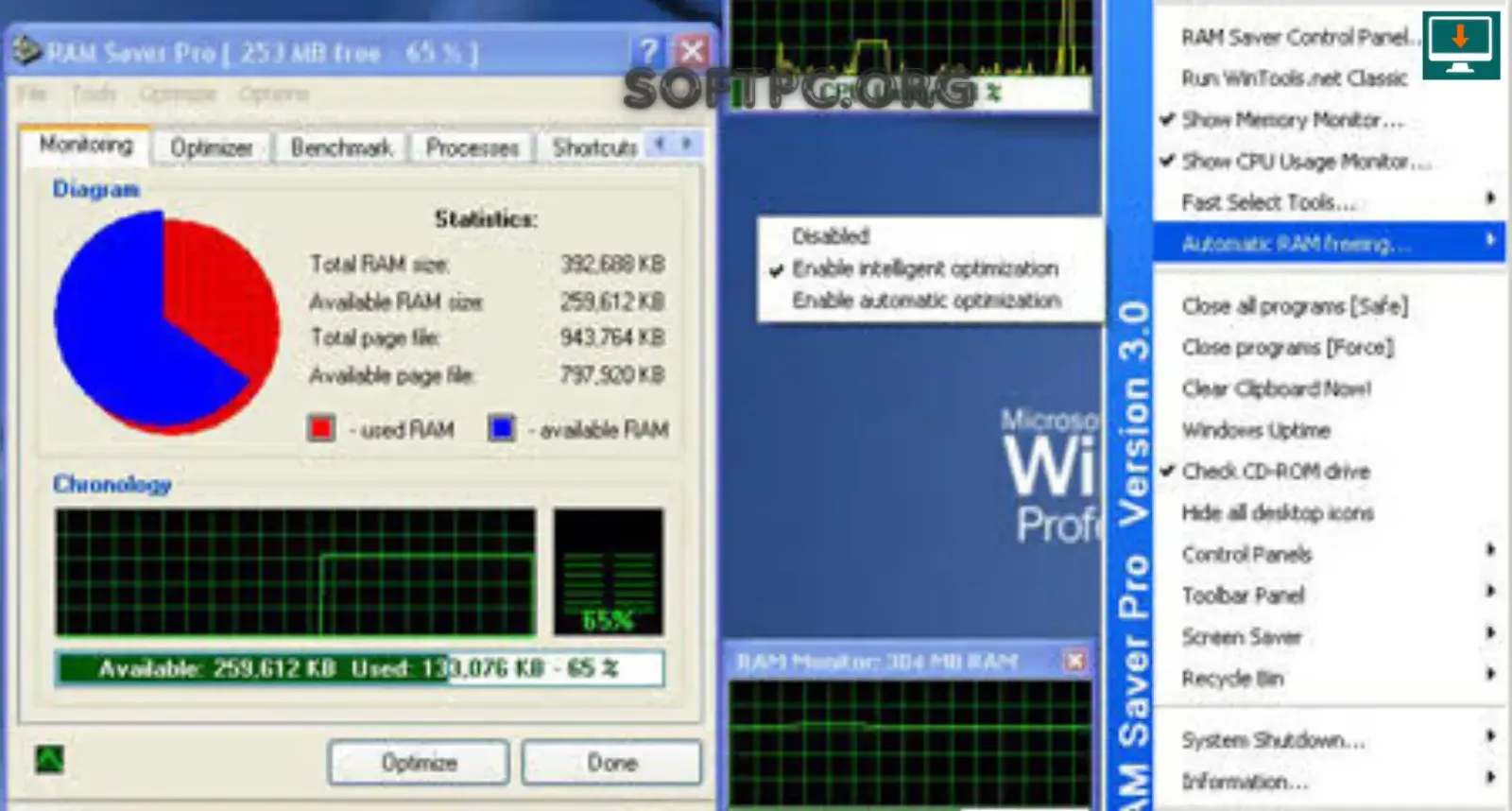Open the File menu
This screenshot has width=1512, height=811.
point(31,94)
